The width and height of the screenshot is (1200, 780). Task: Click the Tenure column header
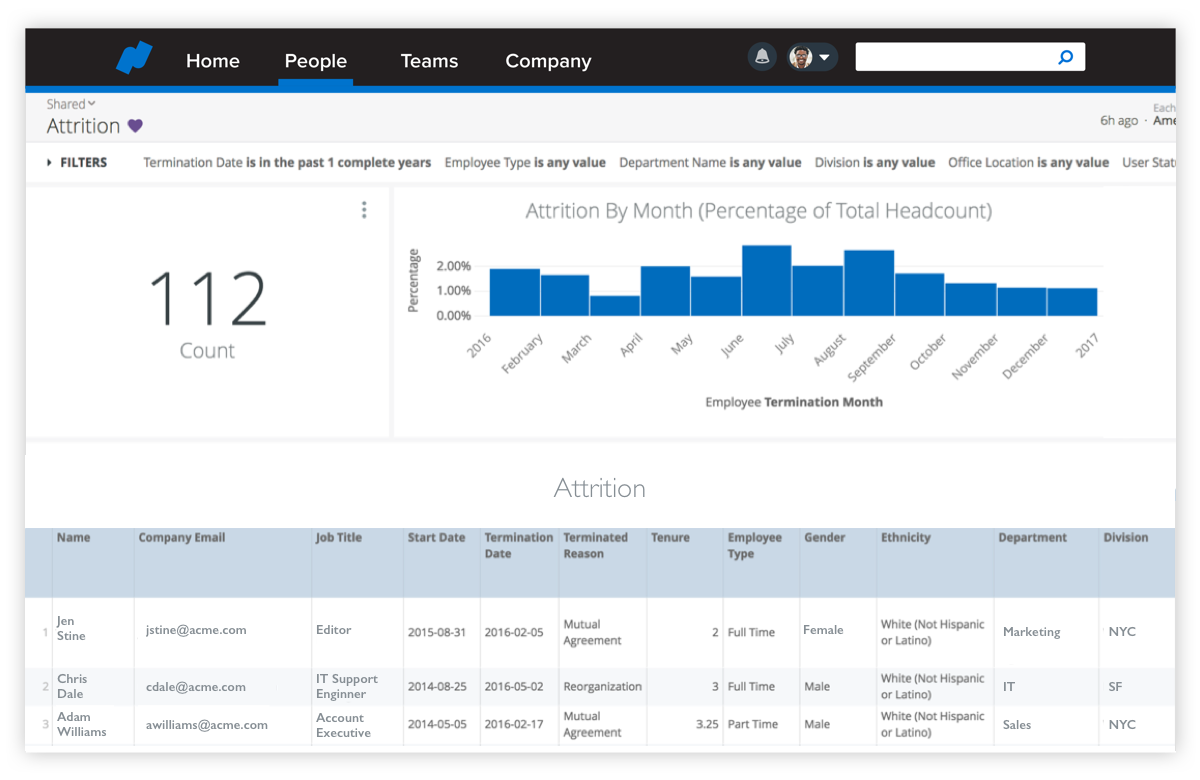tap(670, 538)
